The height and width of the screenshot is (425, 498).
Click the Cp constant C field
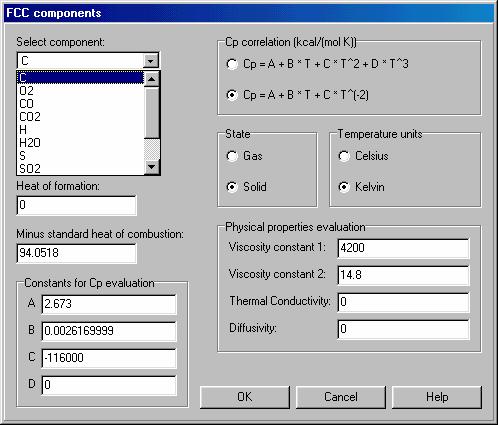pos(109,358)
